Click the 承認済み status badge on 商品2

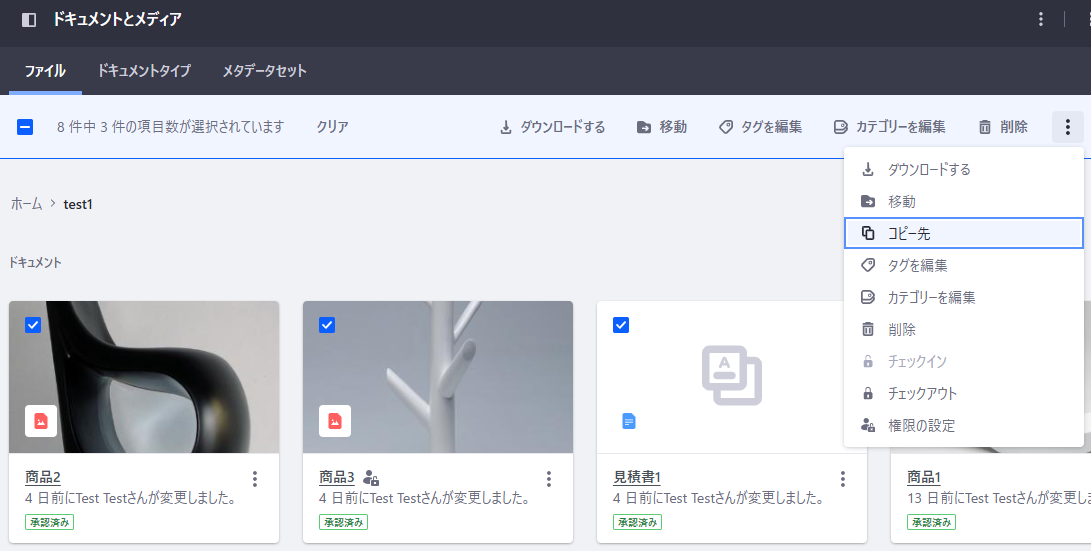point(49,522)
